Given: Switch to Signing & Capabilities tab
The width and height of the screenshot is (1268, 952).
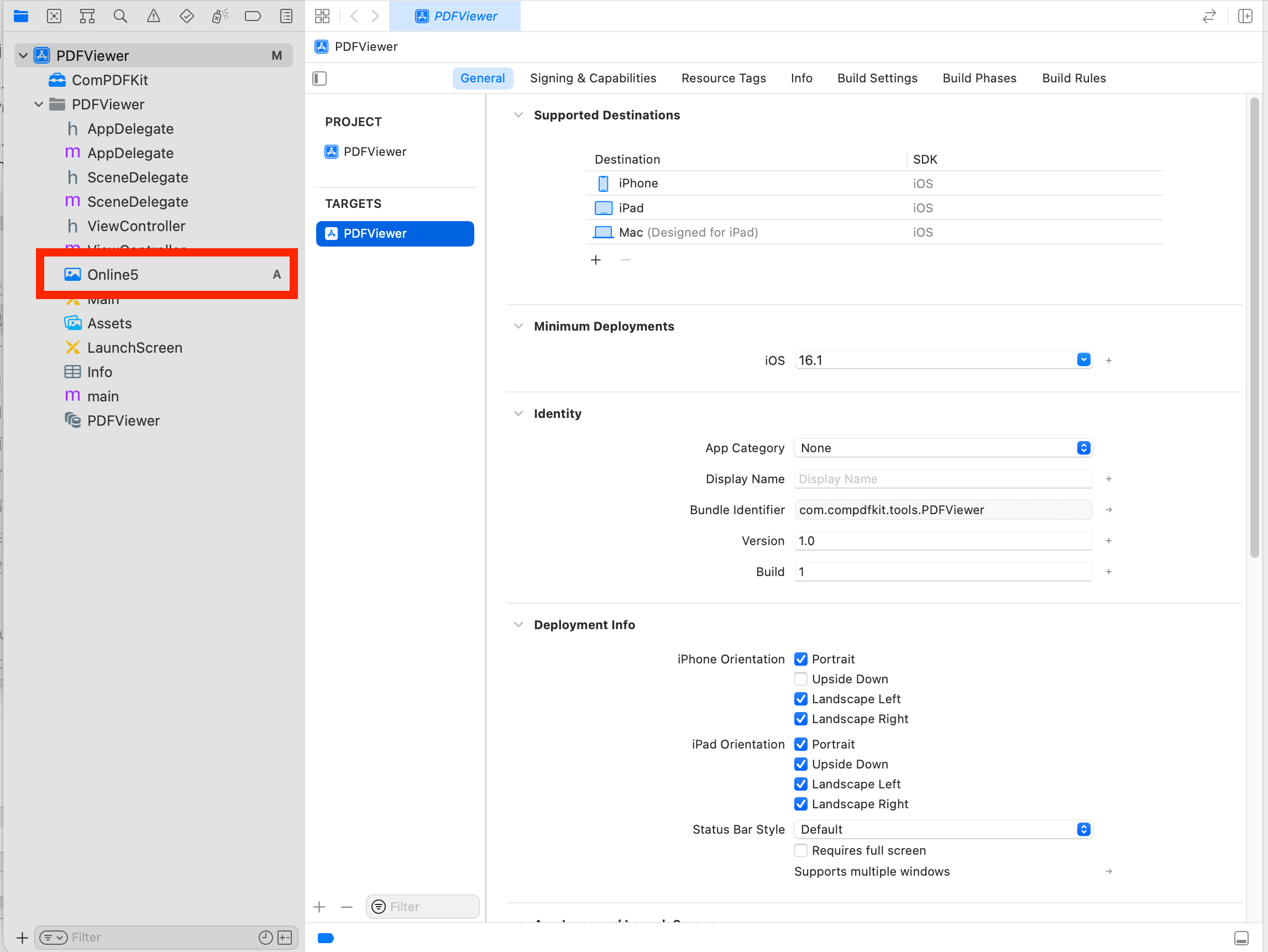Looking at the screenshot, I should (x=593, y=78).
